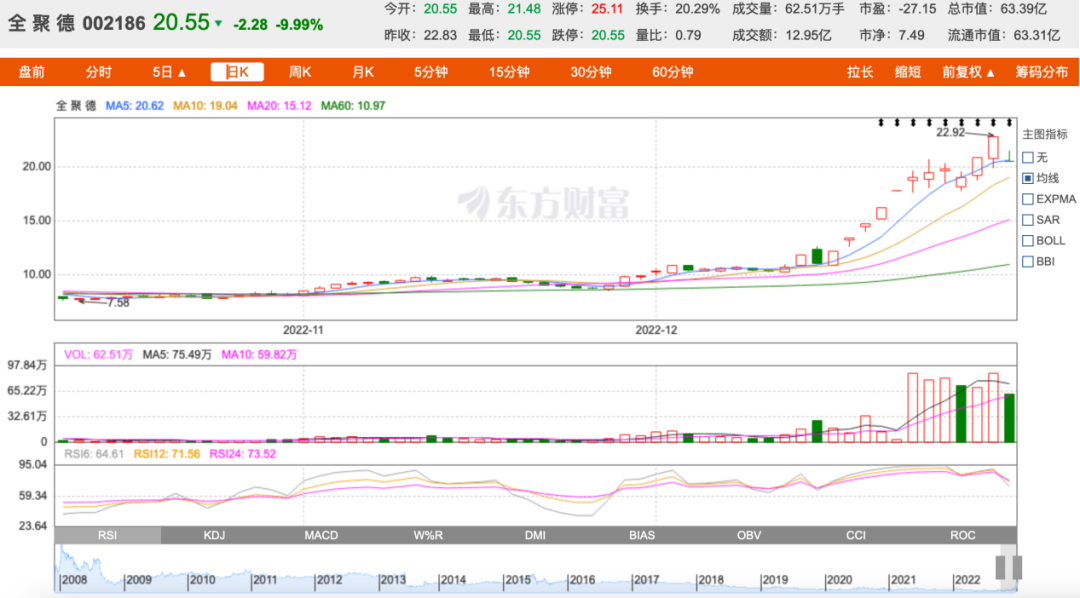The image size is (1080, 598).
Task: Click 2015 on the bottom overview timeline
Action: [x=516, y=579]
